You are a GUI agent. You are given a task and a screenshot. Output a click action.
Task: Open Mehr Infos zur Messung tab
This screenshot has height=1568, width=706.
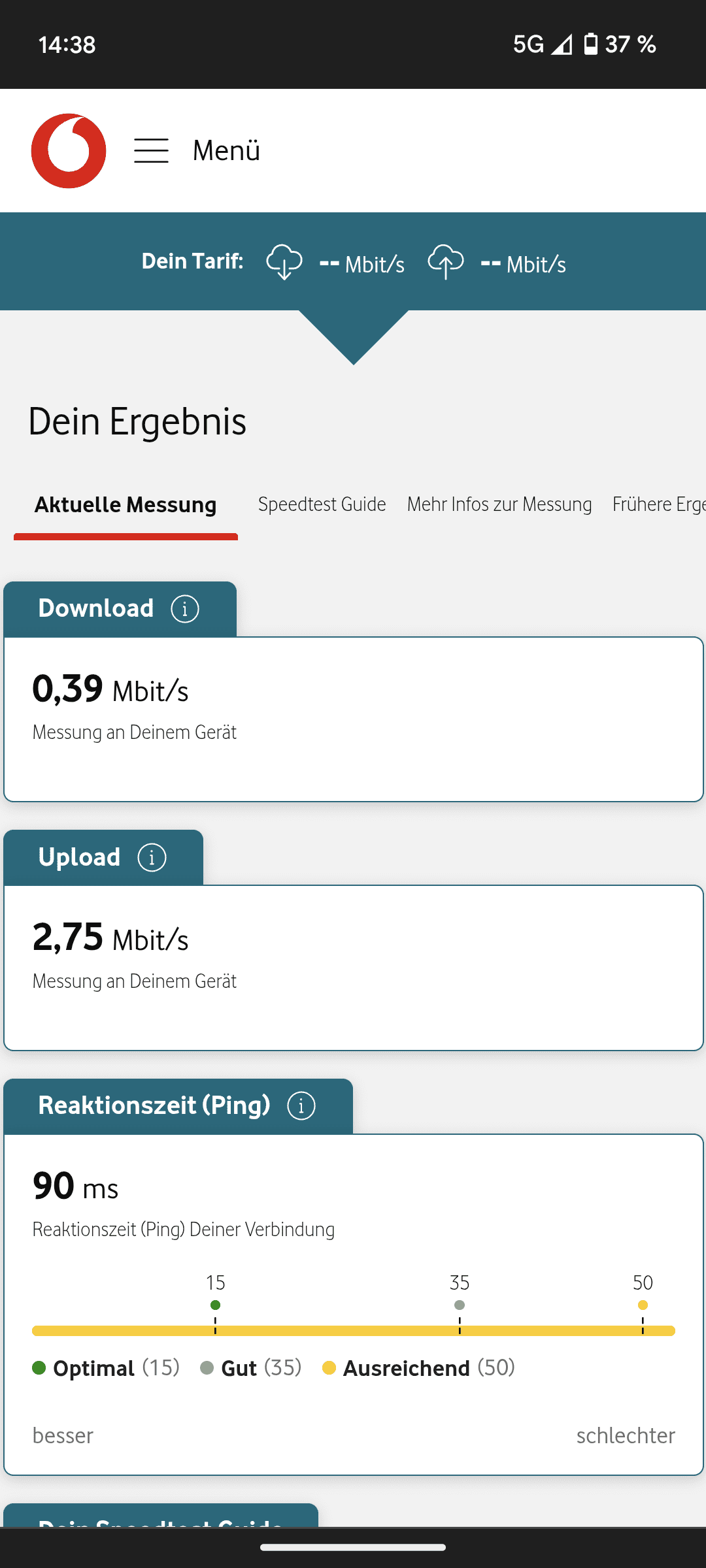click(x=499, y=504)
